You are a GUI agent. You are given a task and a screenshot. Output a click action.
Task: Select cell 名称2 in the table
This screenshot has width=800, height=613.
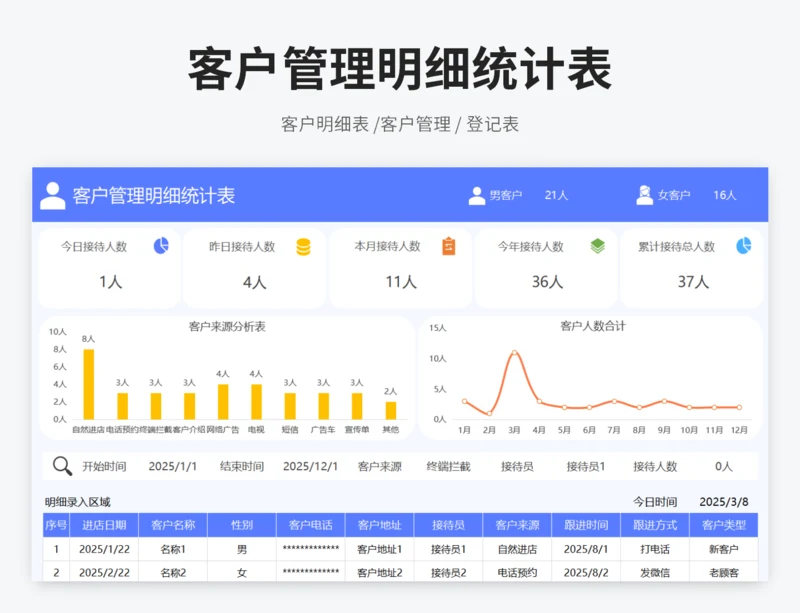pyautogui.click(x=173, y=573)
